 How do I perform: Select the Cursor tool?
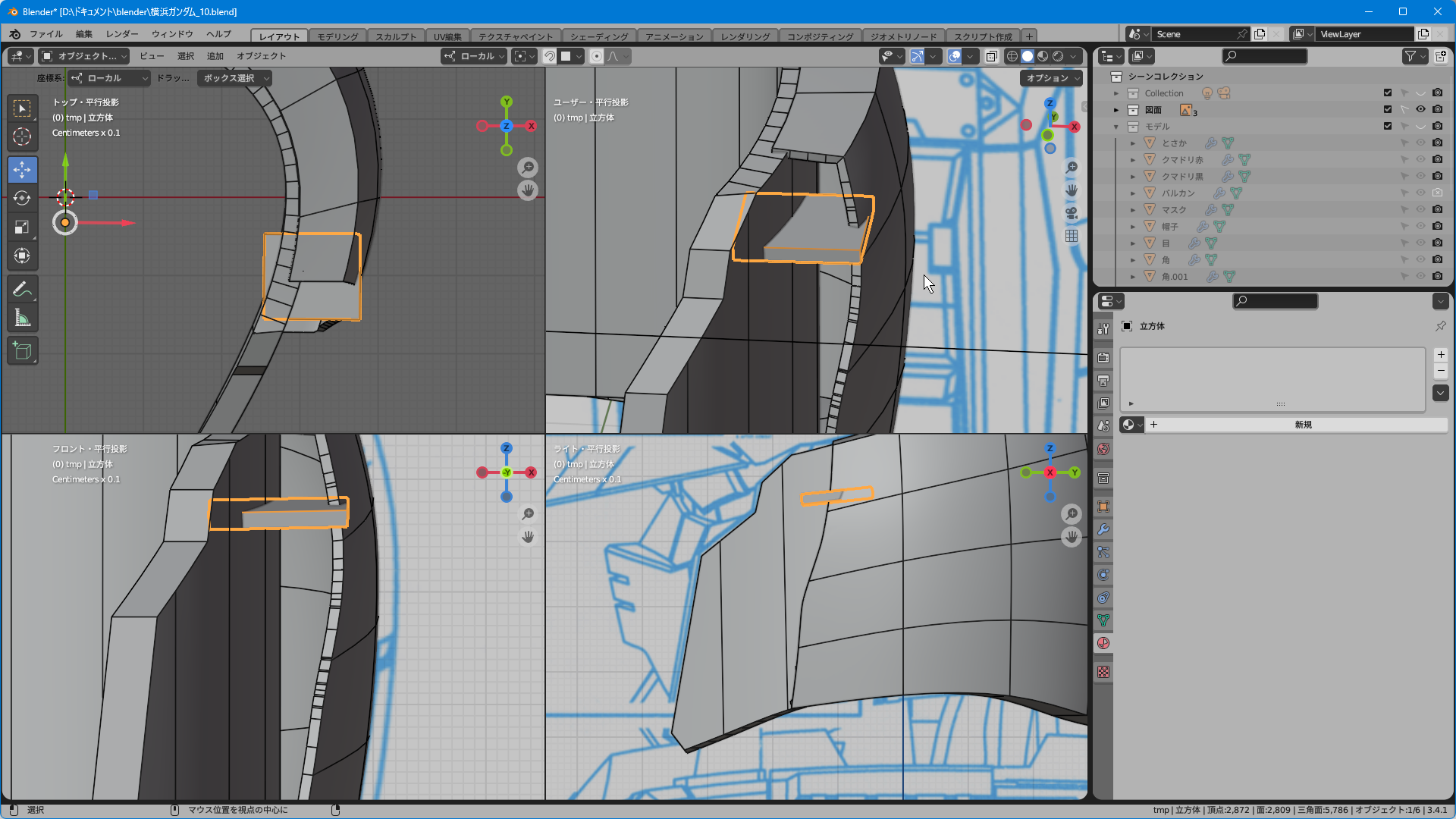coord(22,136)
